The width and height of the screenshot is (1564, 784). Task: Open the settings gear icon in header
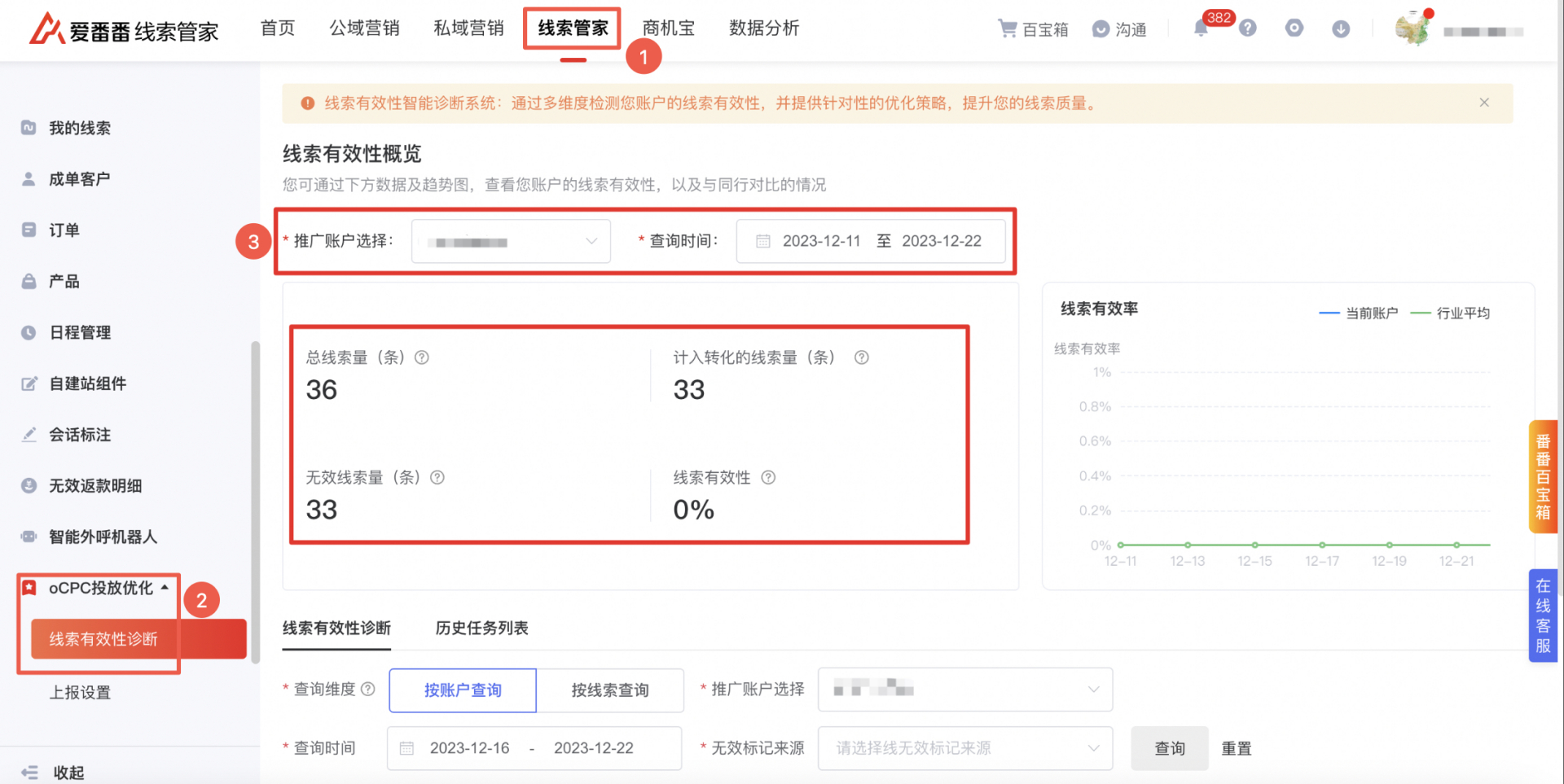pyautogui.click(x=1294, y=28)
